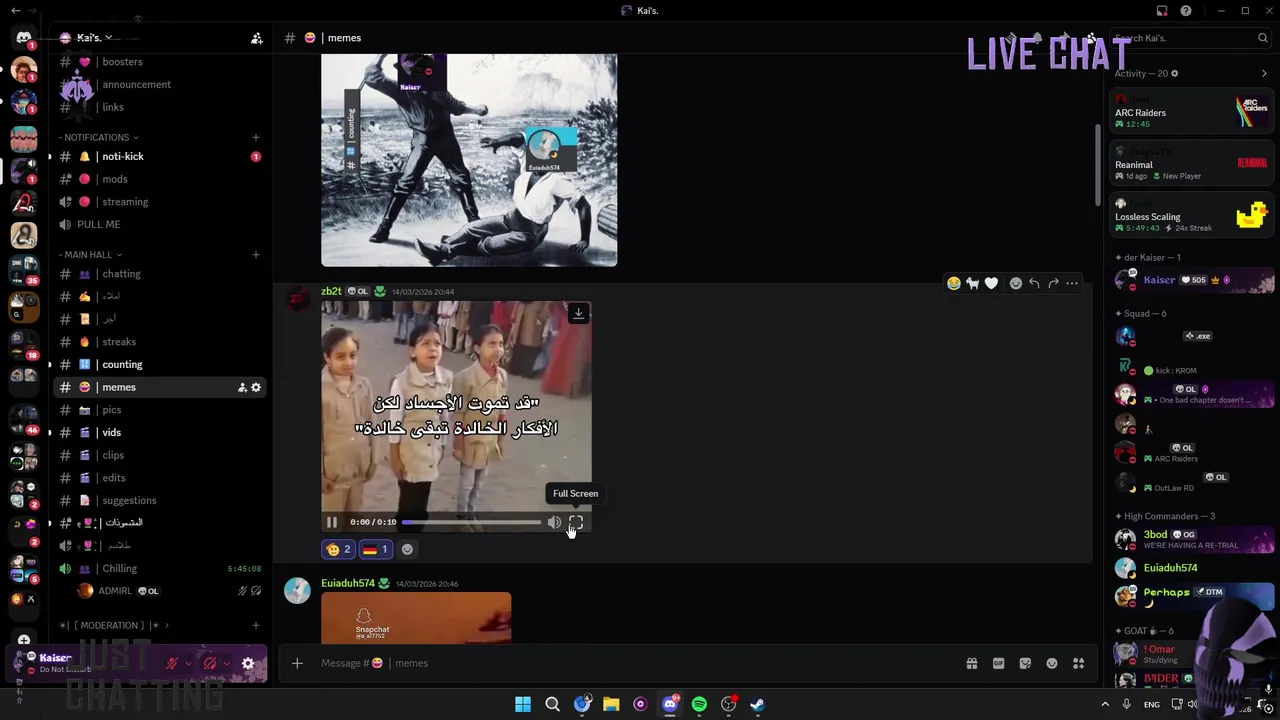The height and width of the screenshot is (720, 1280).
Task: Reply to the hovered message
Action: [1034, 283]
